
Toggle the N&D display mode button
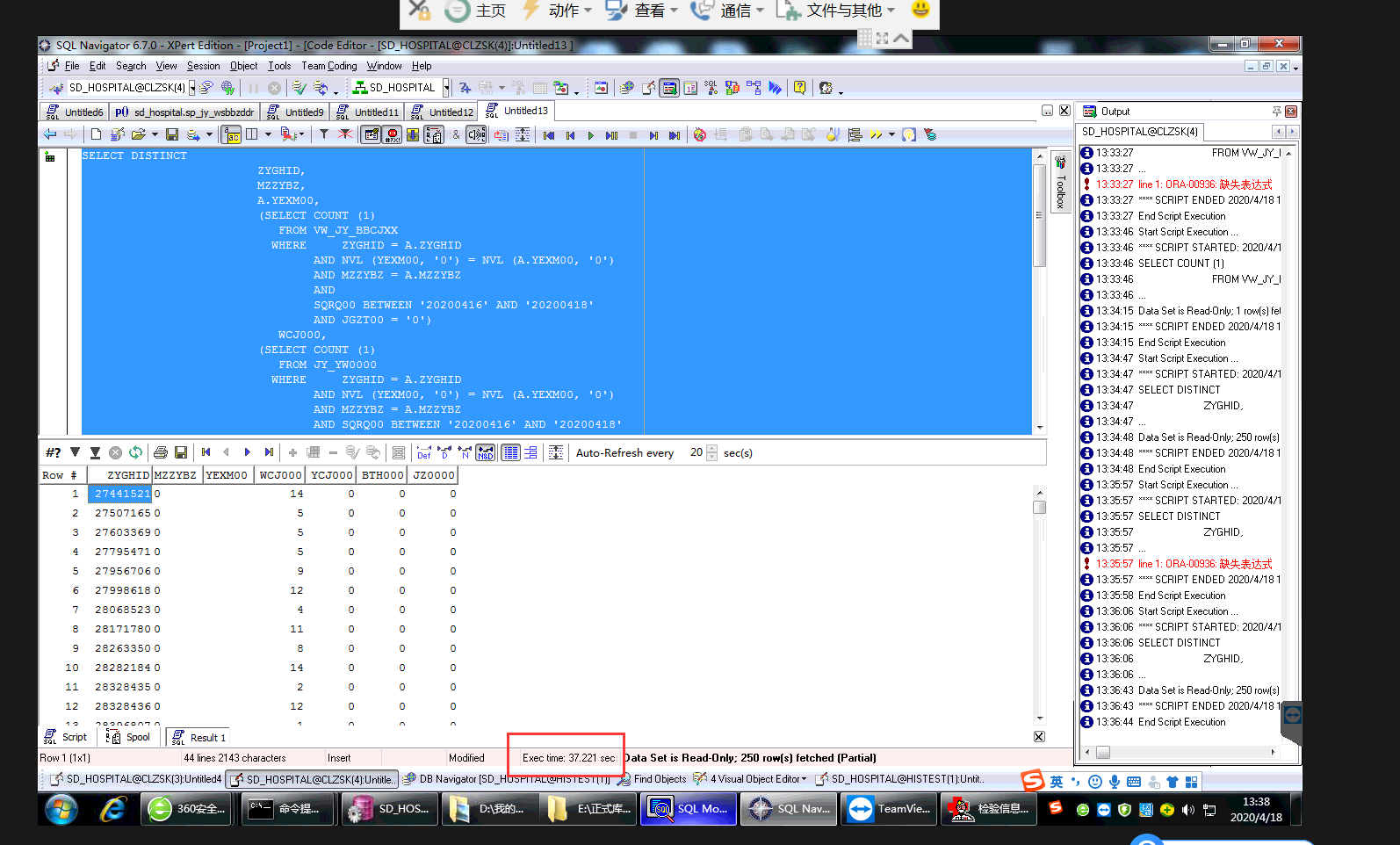tap(486, 452)
